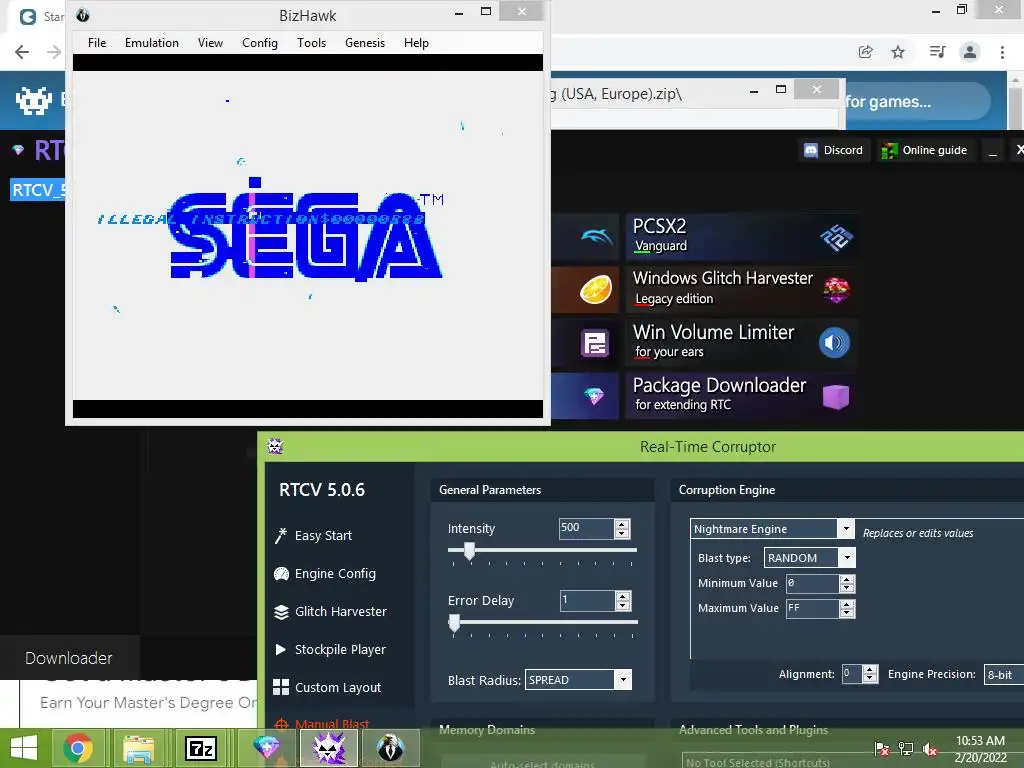Bookmark this page with the star icon
This screenshot has height=768, width=1024.
point(898,52)
